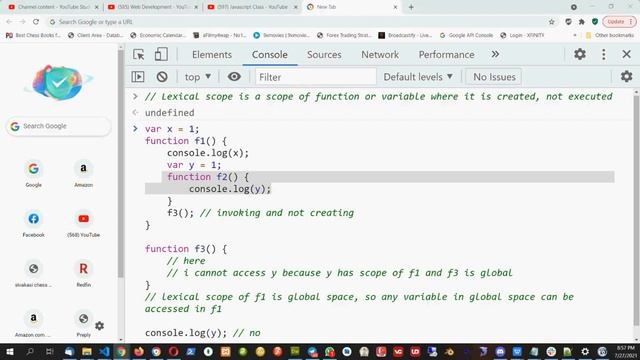Toggle the device toolbar in DevTools
The width and height of the screenshot is (640, 360).
(x=161, y=54)
